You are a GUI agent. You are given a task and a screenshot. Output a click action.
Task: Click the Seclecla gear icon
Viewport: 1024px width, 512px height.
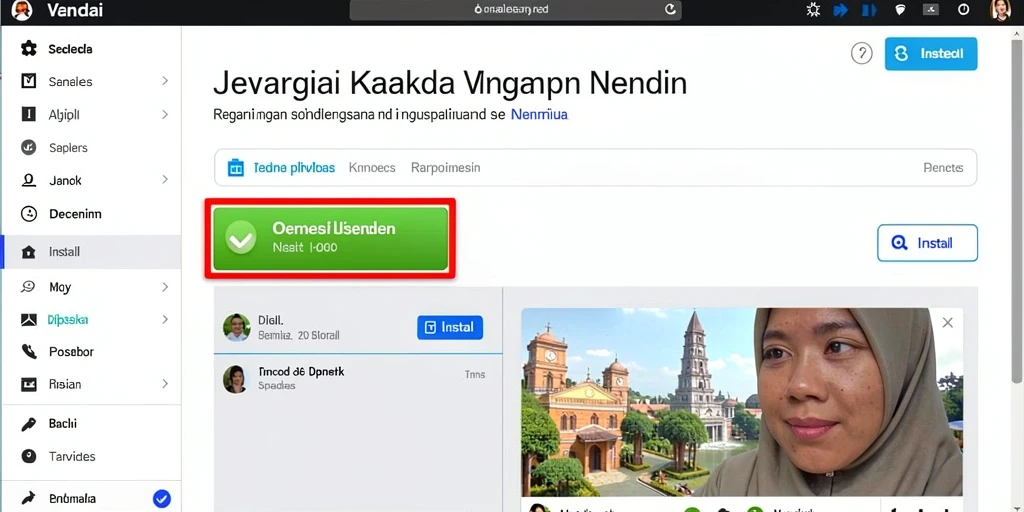point(29,48)
